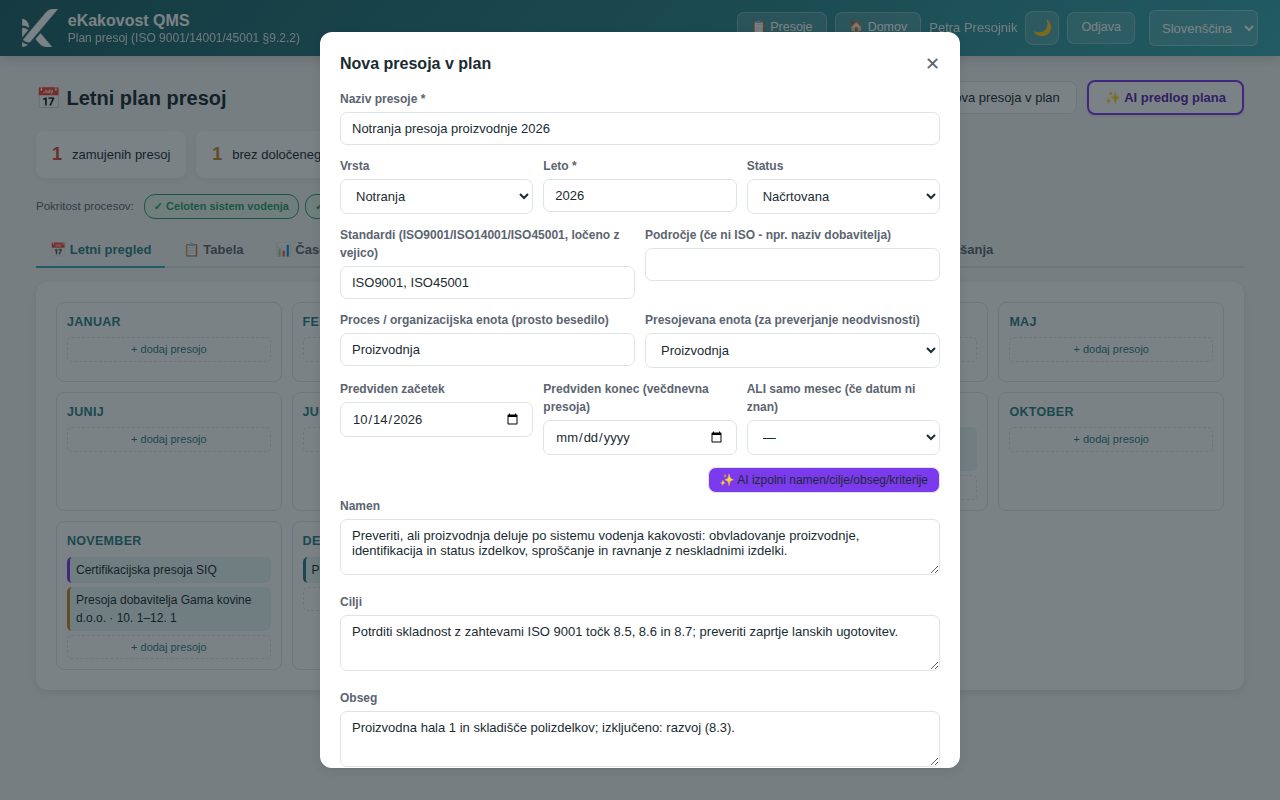
Task: Click the Obseg text area
Action: (x=640, y=739)
